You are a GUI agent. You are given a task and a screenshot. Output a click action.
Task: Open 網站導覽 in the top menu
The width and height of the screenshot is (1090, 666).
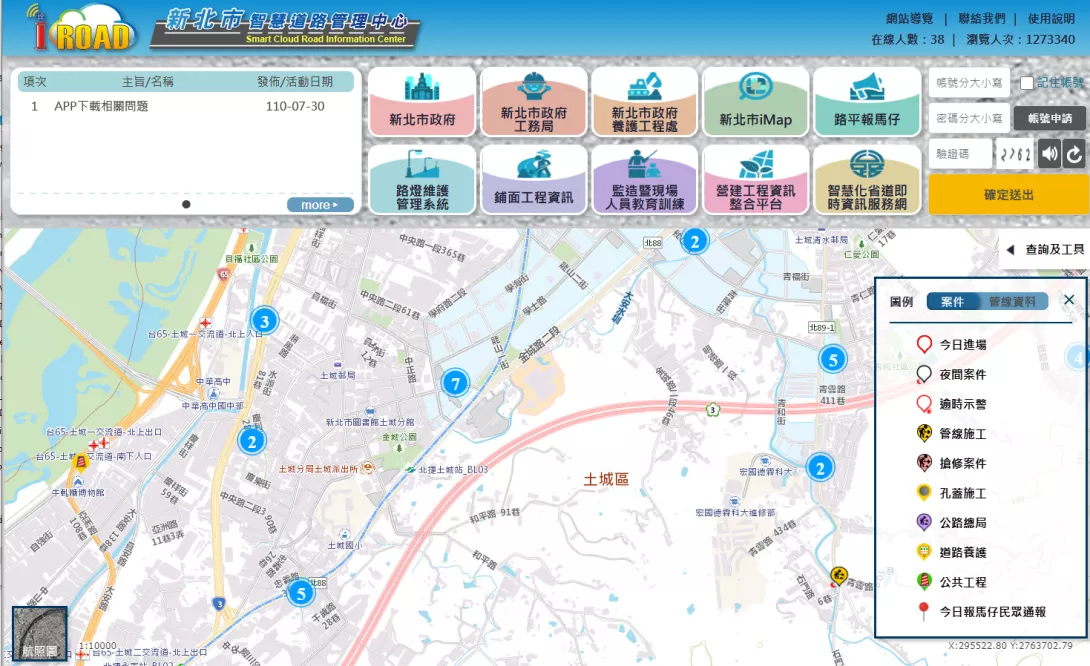(909, 19)
